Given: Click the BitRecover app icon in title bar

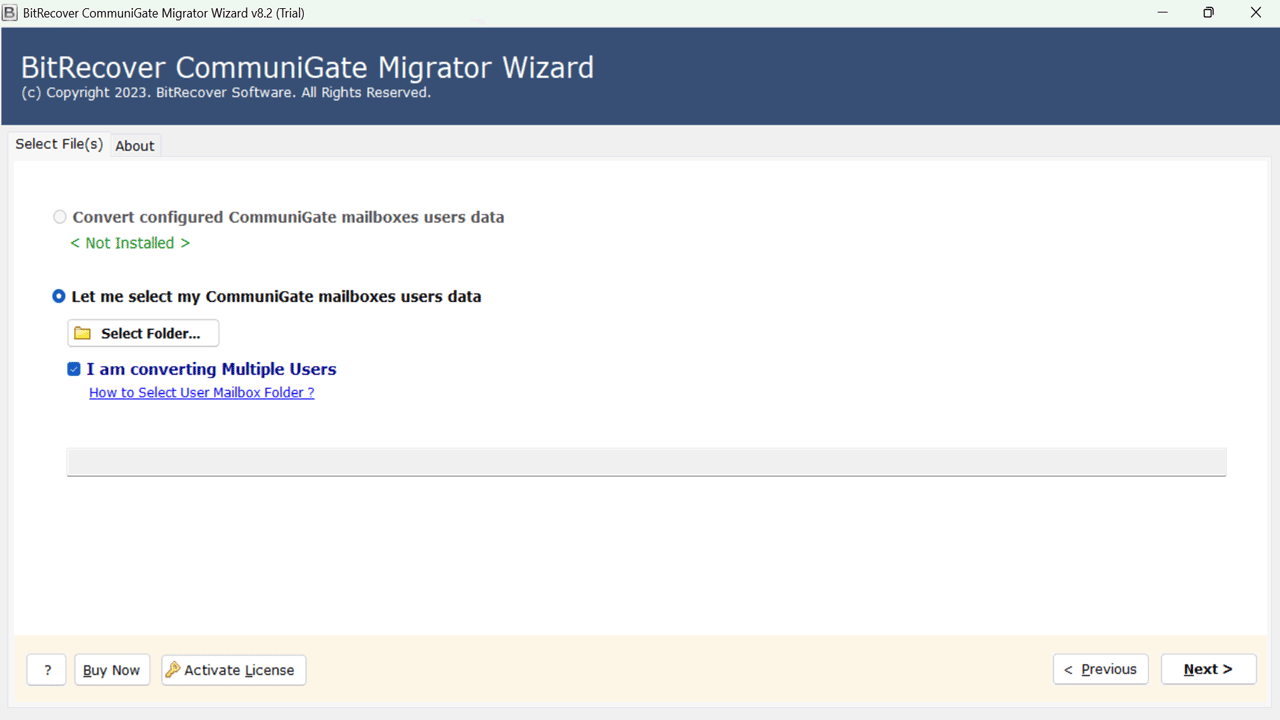Looking at the screenshot, I should click(x=10, y=13).
